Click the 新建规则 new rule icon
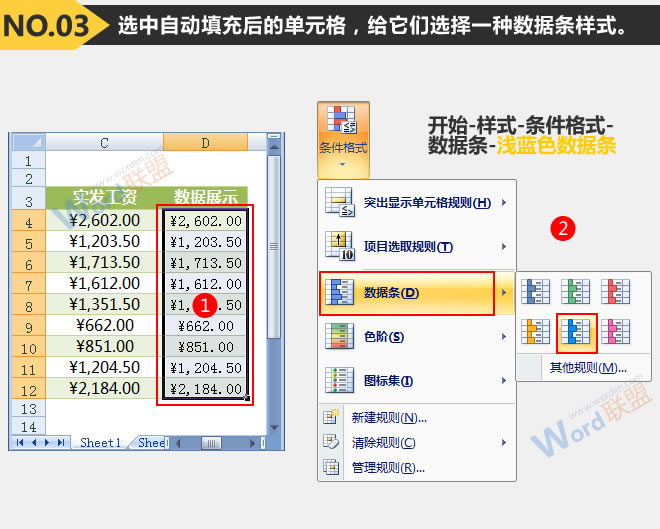The width and height of the screenshot is (660, 529). pyautogui.click(x=331, y=416)
